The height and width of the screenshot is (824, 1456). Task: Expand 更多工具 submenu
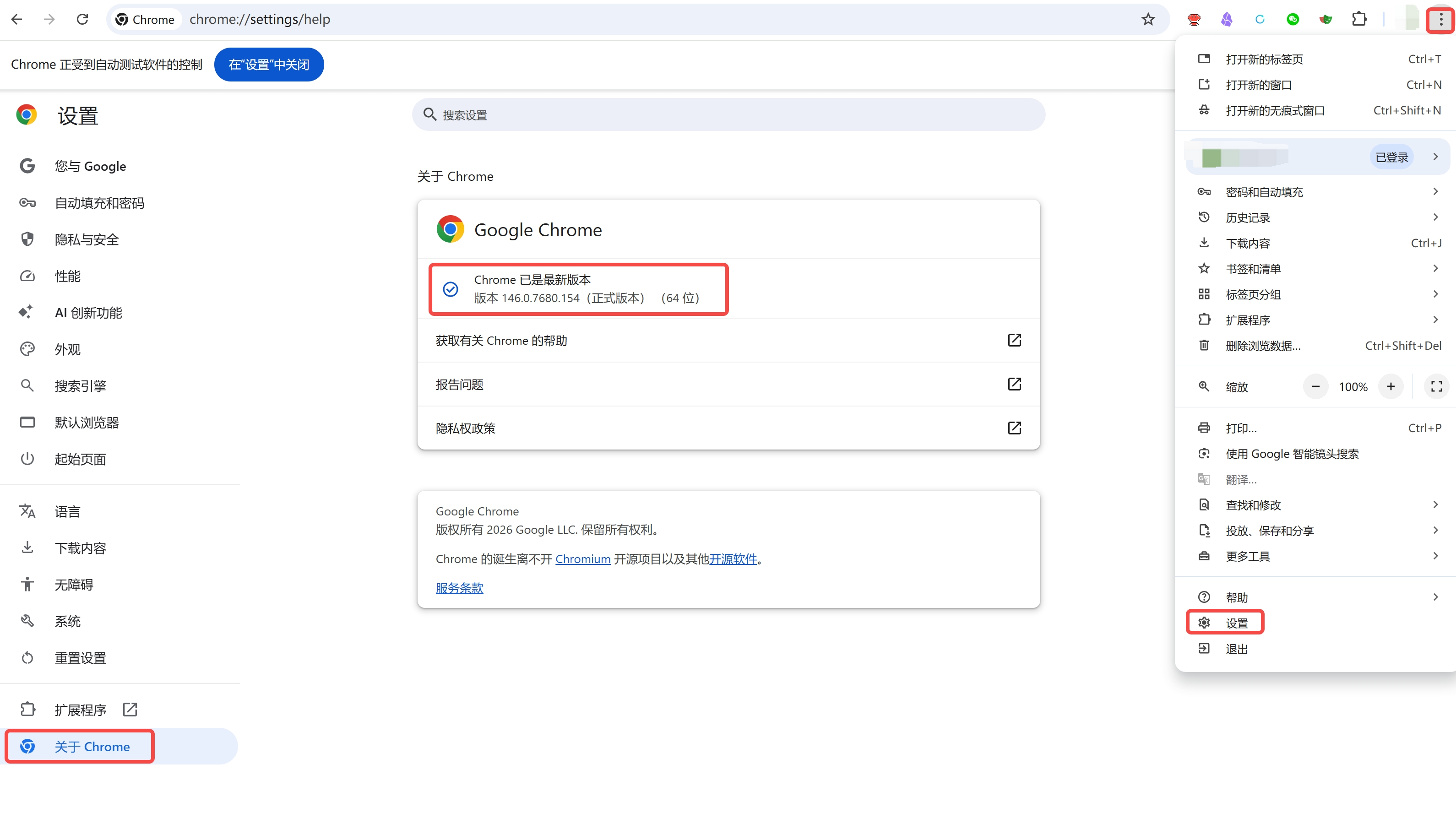tap(1315, 556)
